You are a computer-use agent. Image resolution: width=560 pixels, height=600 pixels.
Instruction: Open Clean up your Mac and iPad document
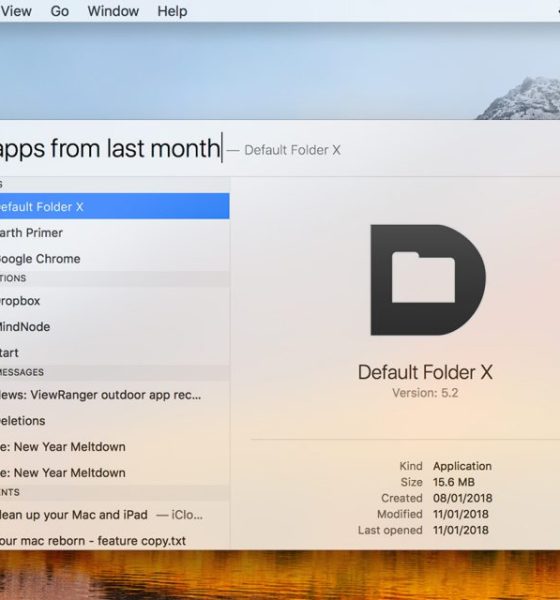coord(114,515)
